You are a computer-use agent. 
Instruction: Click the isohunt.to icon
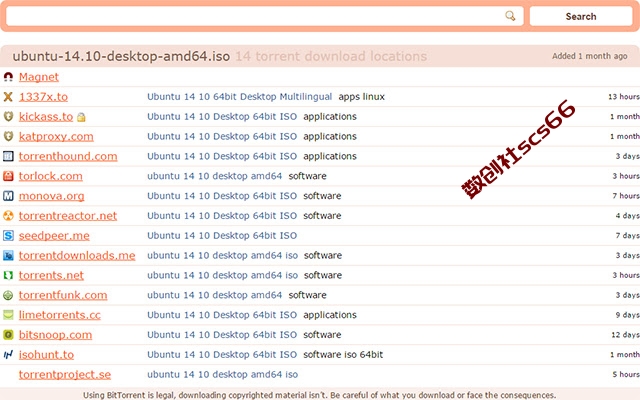click(8, 355)
